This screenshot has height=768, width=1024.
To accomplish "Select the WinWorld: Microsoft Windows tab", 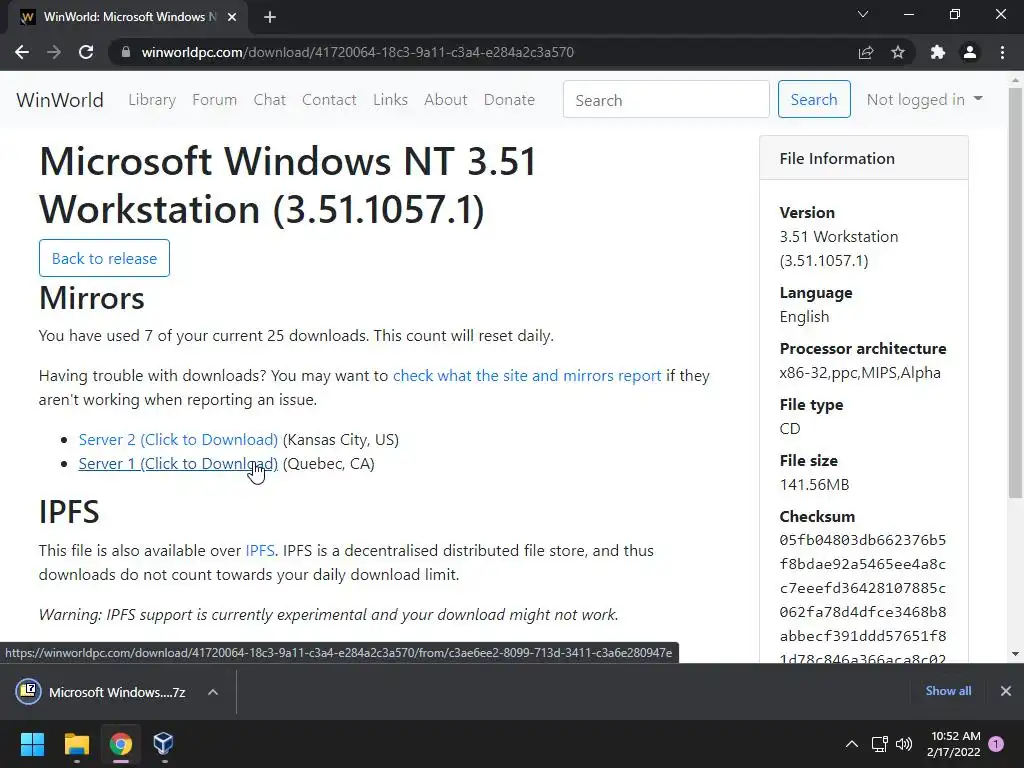I will (x=129, y=17).
